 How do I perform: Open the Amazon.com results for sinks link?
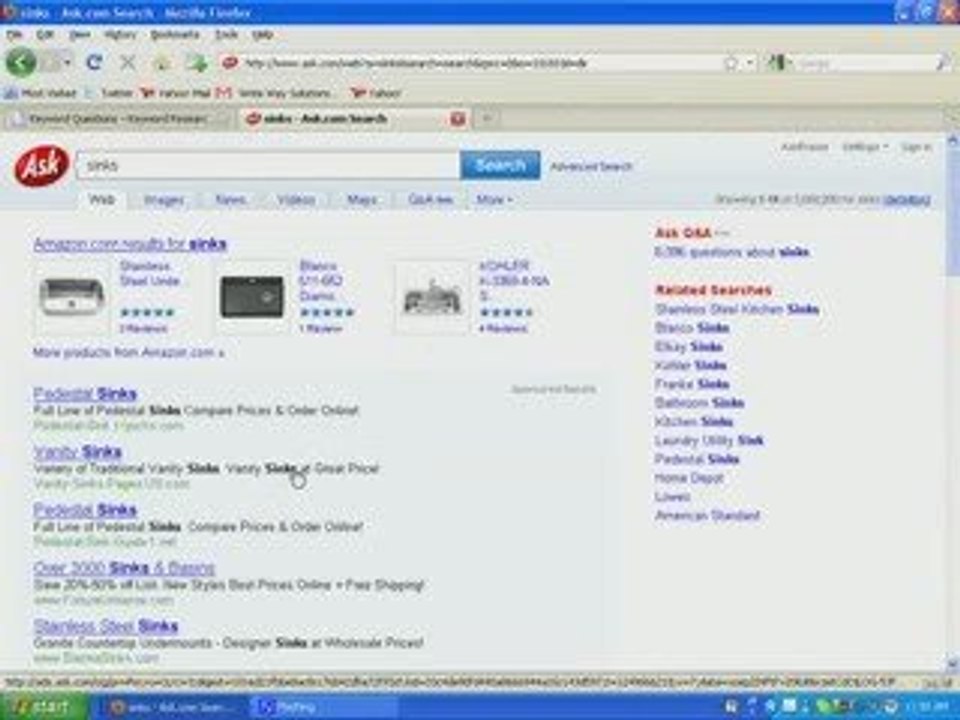(130, 244)
